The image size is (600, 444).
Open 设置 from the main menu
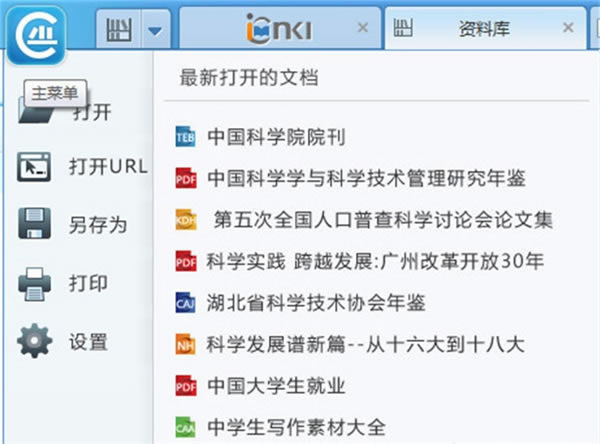coord(88,342)
